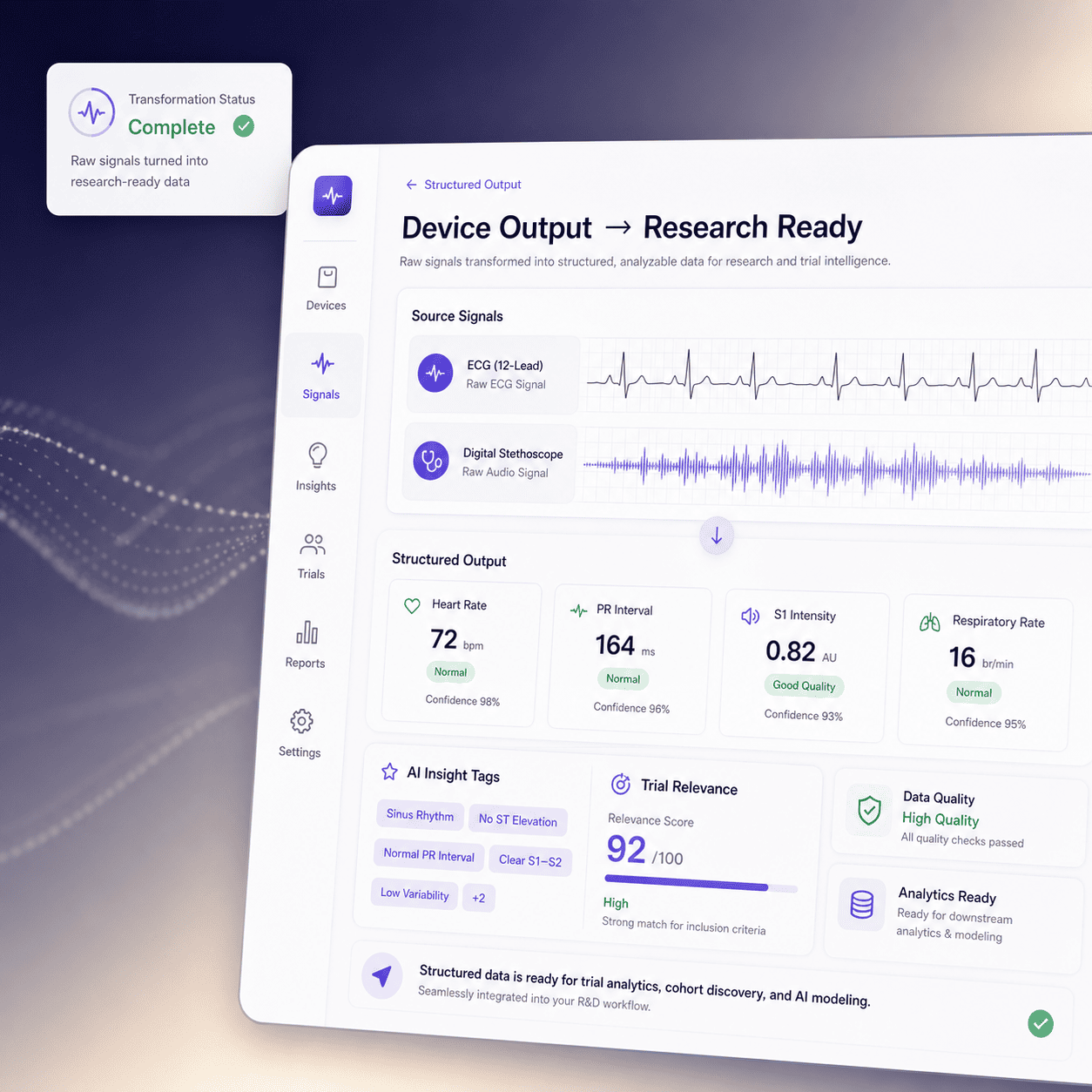This screenshot has width=1092, height=1092.
Task: Click the Transformation Status Complete checkmark
Action: point(244,127)
